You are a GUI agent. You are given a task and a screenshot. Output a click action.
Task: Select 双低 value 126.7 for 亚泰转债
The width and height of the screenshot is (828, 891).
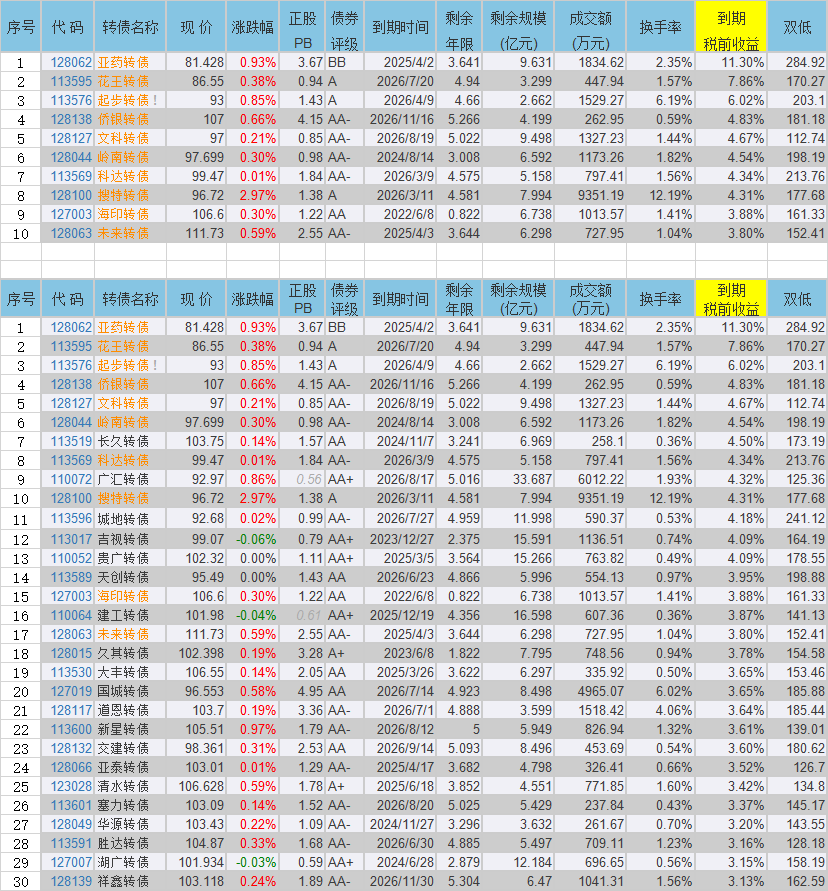(x=809, y=768)
